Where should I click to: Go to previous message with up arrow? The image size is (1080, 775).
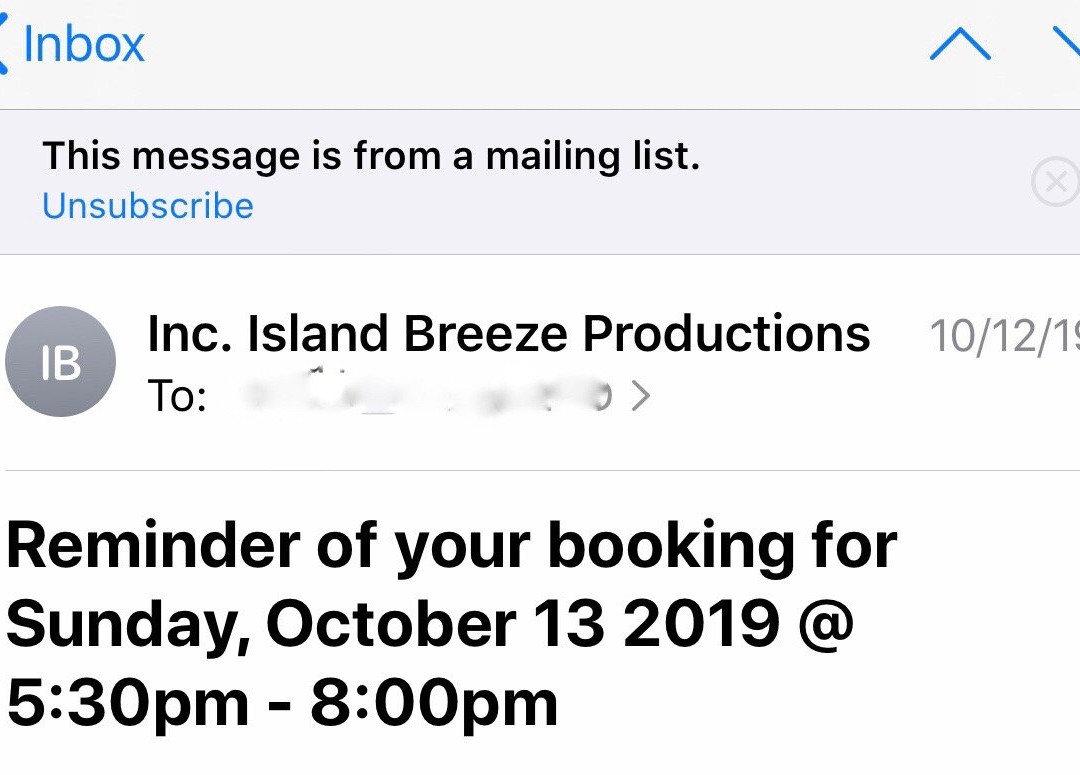(960, 44)
